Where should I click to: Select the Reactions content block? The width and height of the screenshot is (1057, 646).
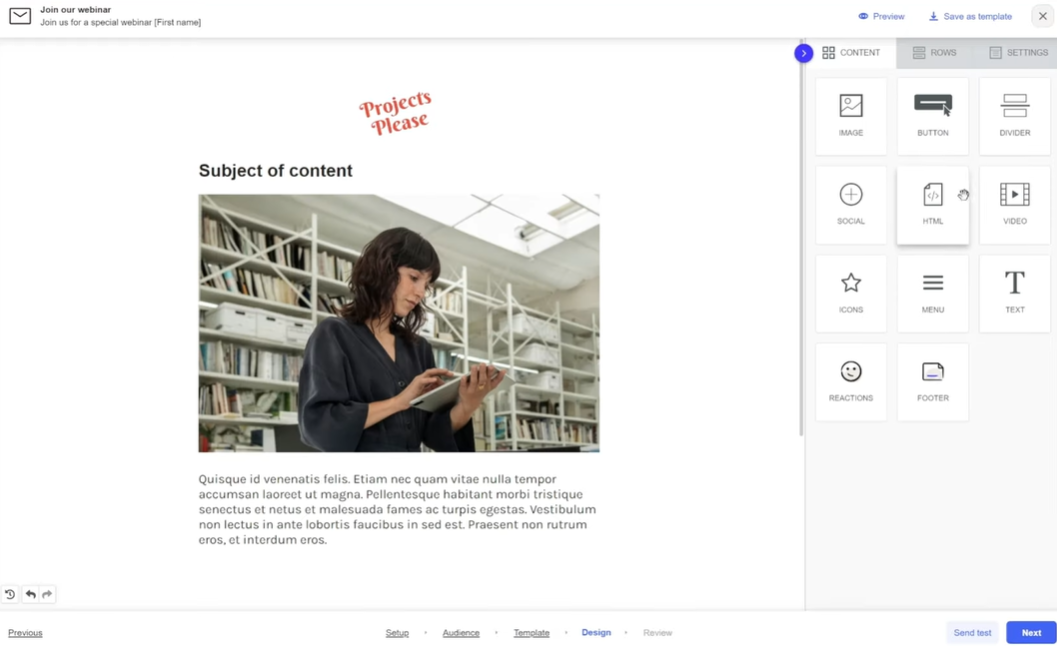click(x=850, y=381)
